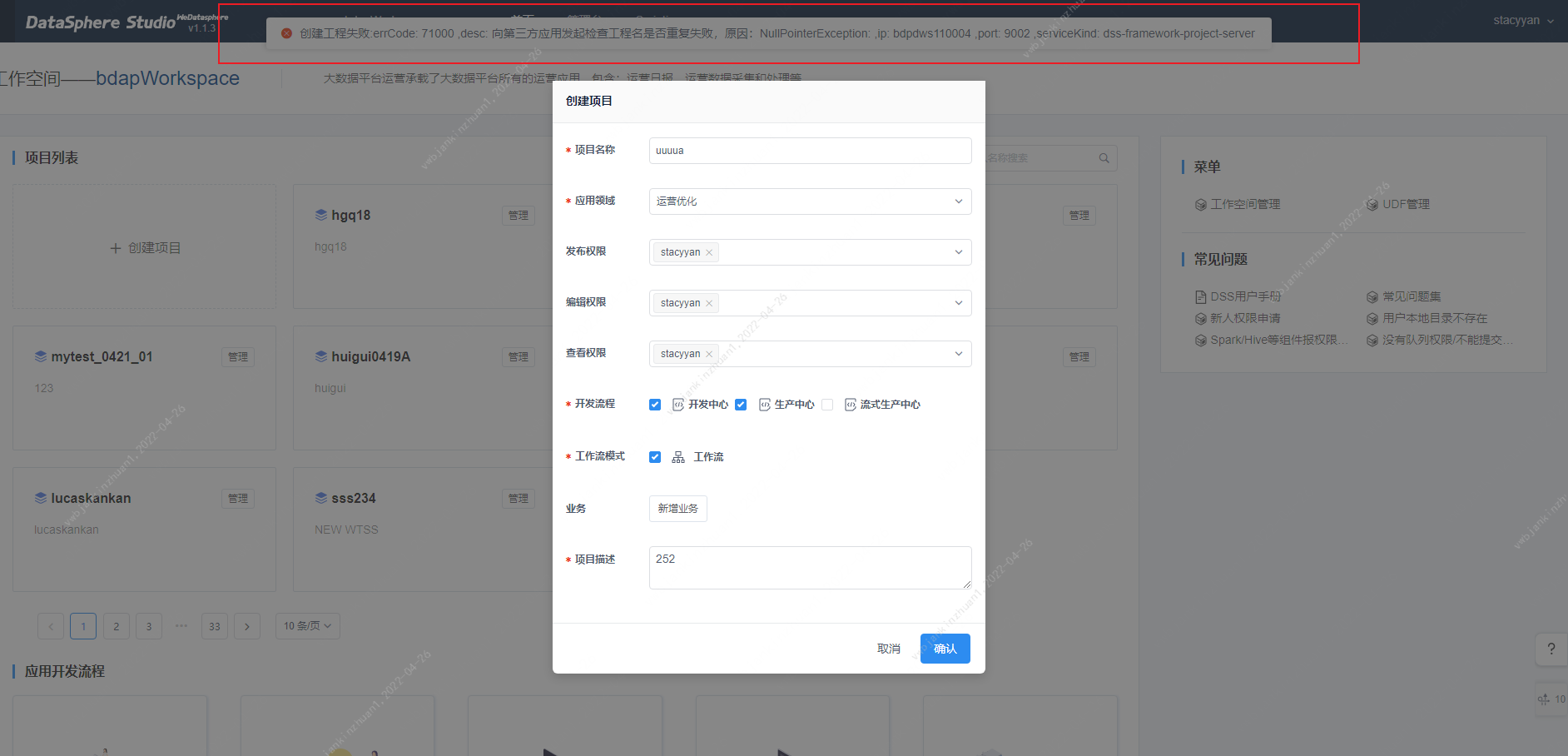Select page 1 in pagination
1568x756 pixels.
(x=83, y=626)
